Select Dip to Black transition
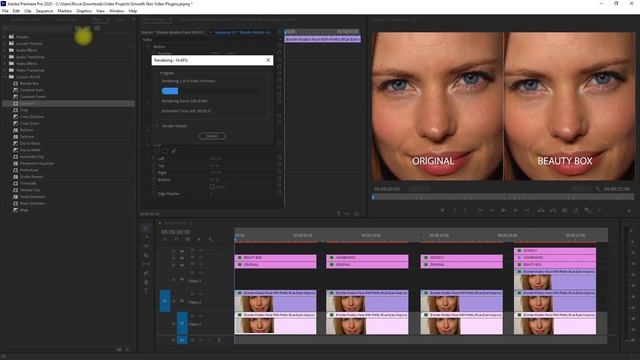 30,143
